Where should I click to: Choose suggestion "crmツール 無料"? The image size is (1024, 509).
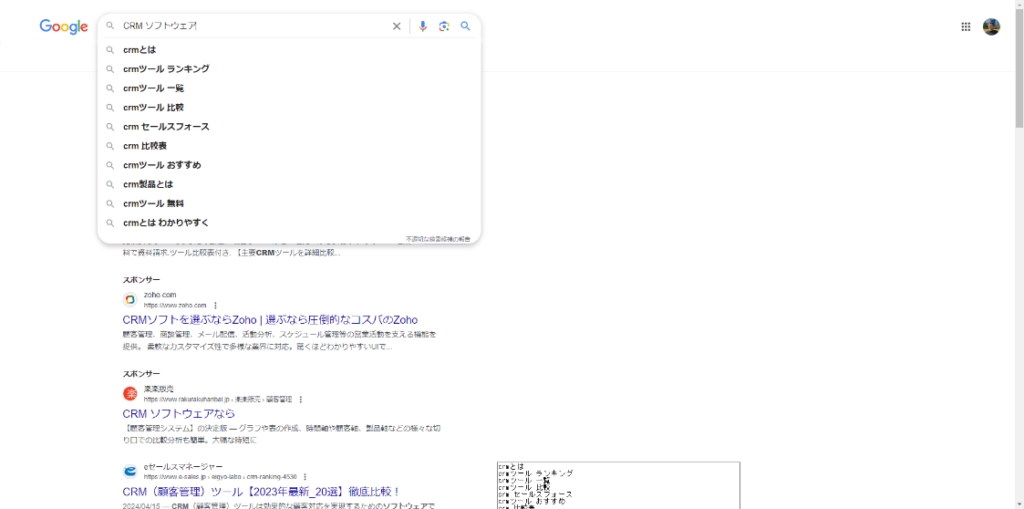point(289,203)
